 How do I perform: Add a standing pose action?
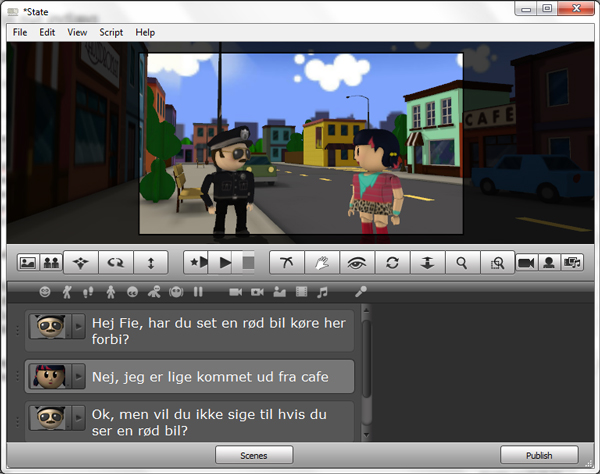coord(111,292)
